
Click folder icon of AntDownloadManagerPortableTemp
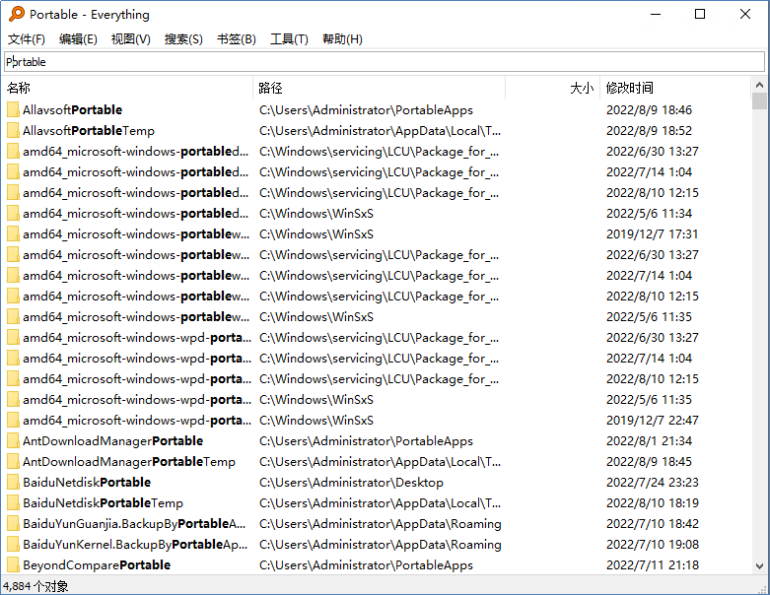point(13,461)
